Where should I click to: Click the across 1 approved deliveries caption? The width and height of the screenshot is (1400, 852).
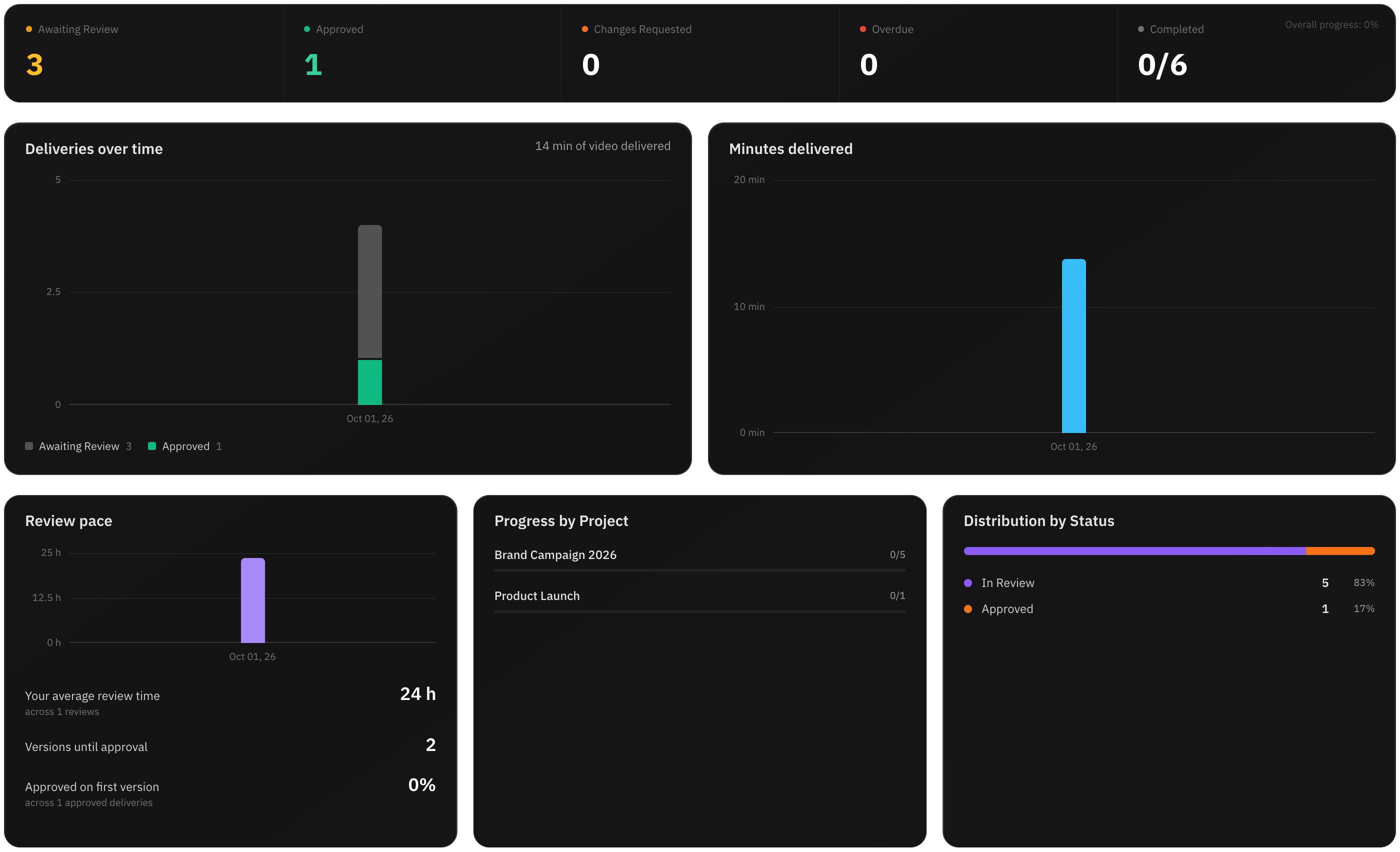click(88, 803)
